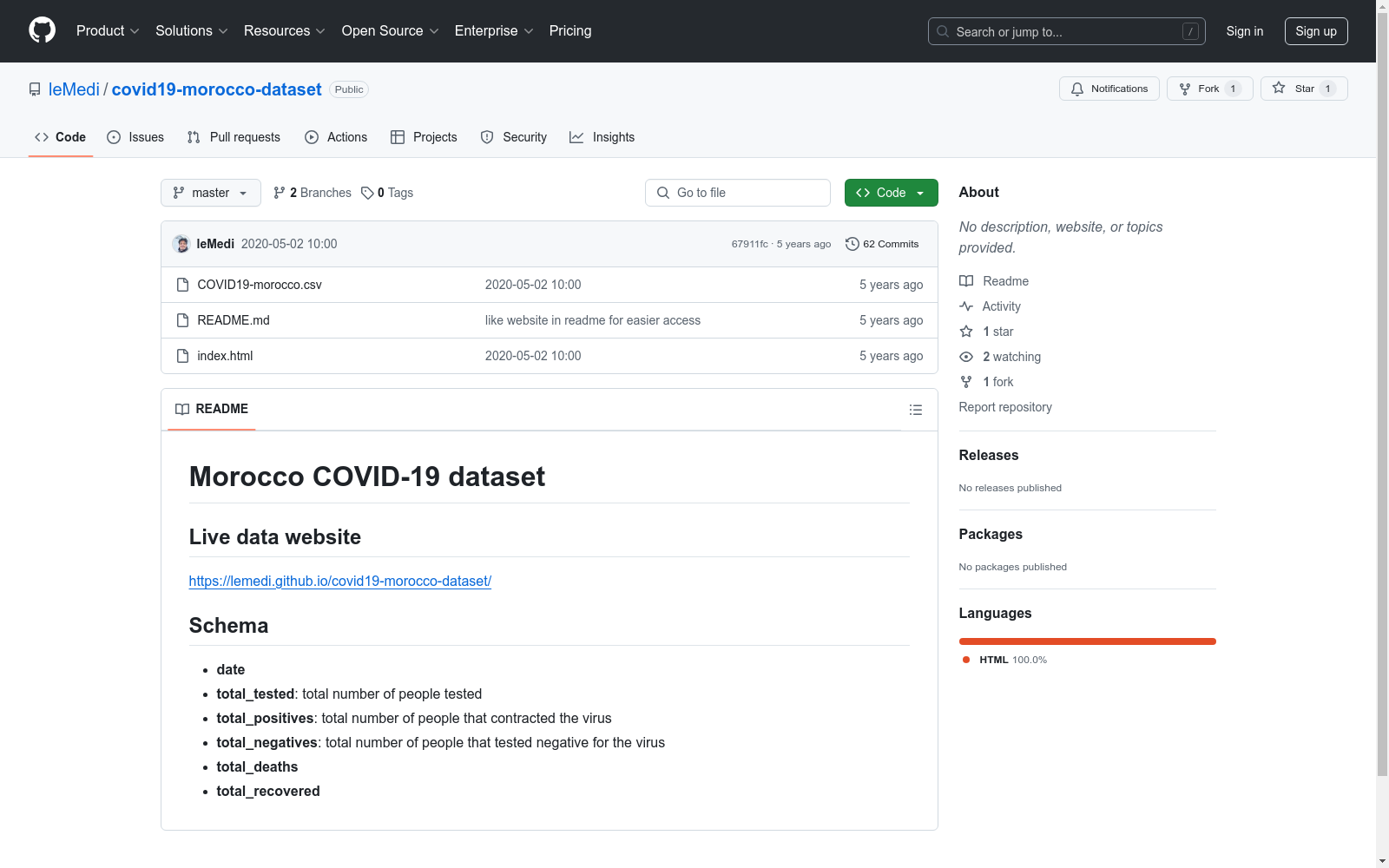Image resolution: width=1389 pixels, height=868 pixels.
Task: Click the COVID19-morocco.csv file icon
Action: pyautogui.click(x=182, y=285)
